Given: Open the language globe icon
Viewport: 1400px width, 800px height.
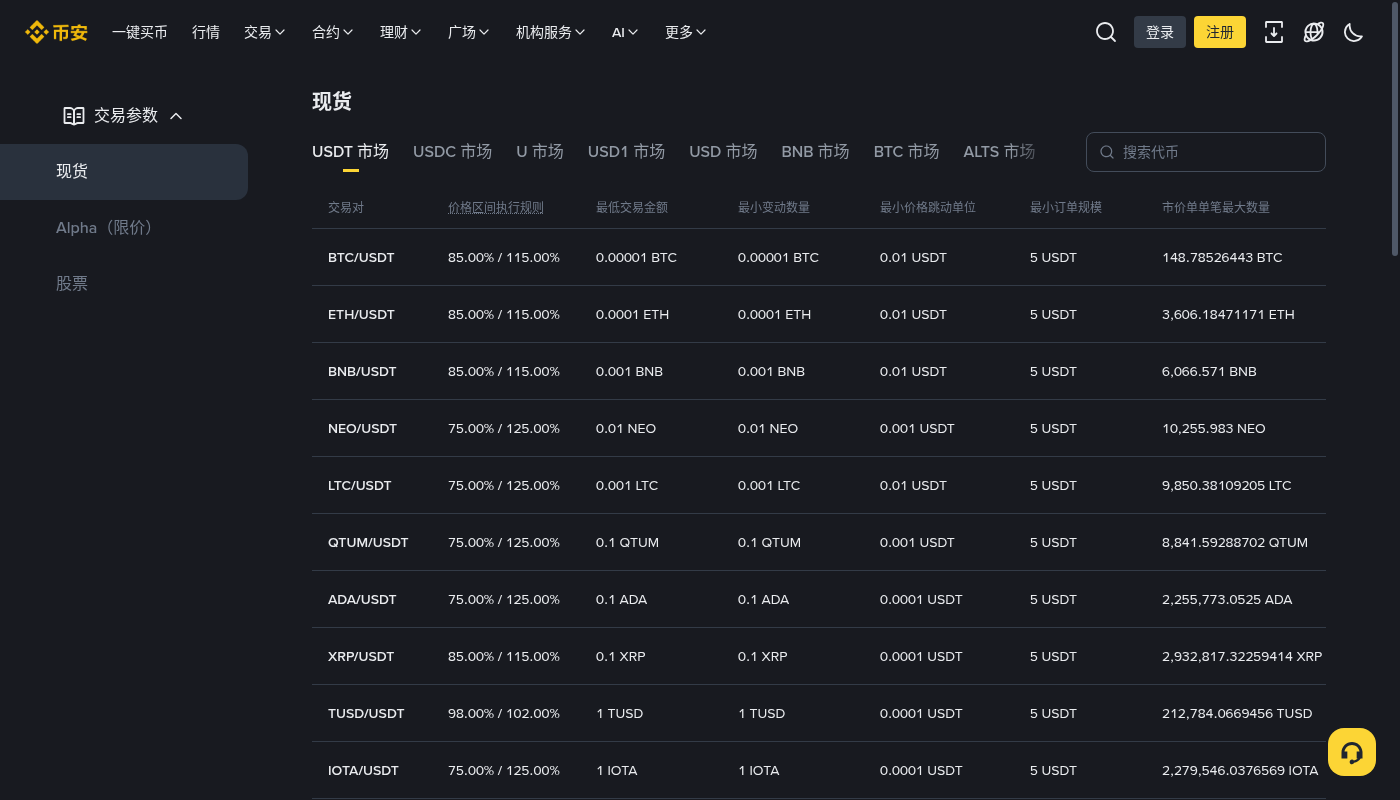Looking at the screenshot, I should (x=1314, y=32).
